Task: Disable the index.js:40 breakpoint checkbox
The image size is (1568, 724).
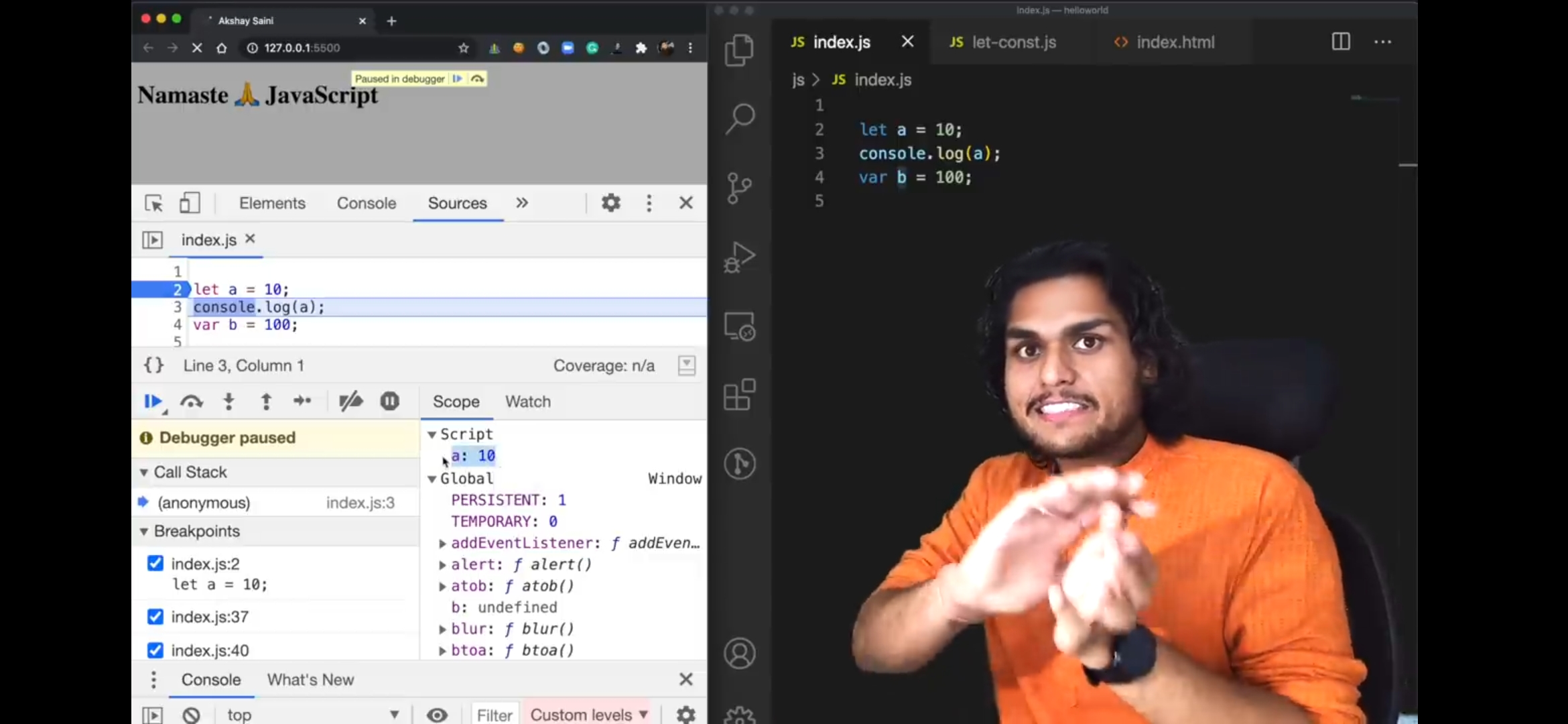Action: [155, 650]
